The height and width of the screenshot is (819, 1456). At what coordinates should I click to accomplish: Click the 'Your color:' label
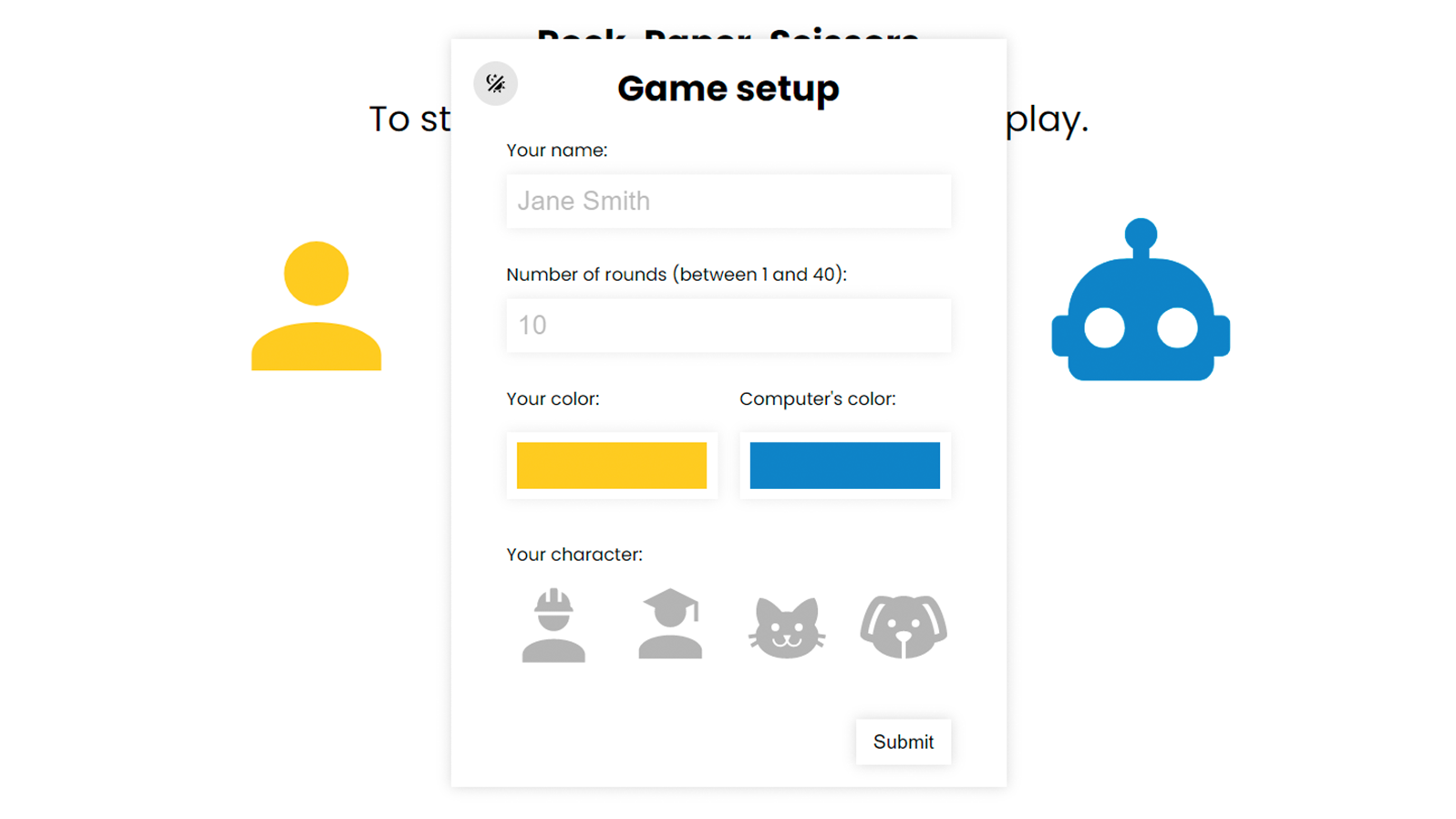(x=552, y=399)
